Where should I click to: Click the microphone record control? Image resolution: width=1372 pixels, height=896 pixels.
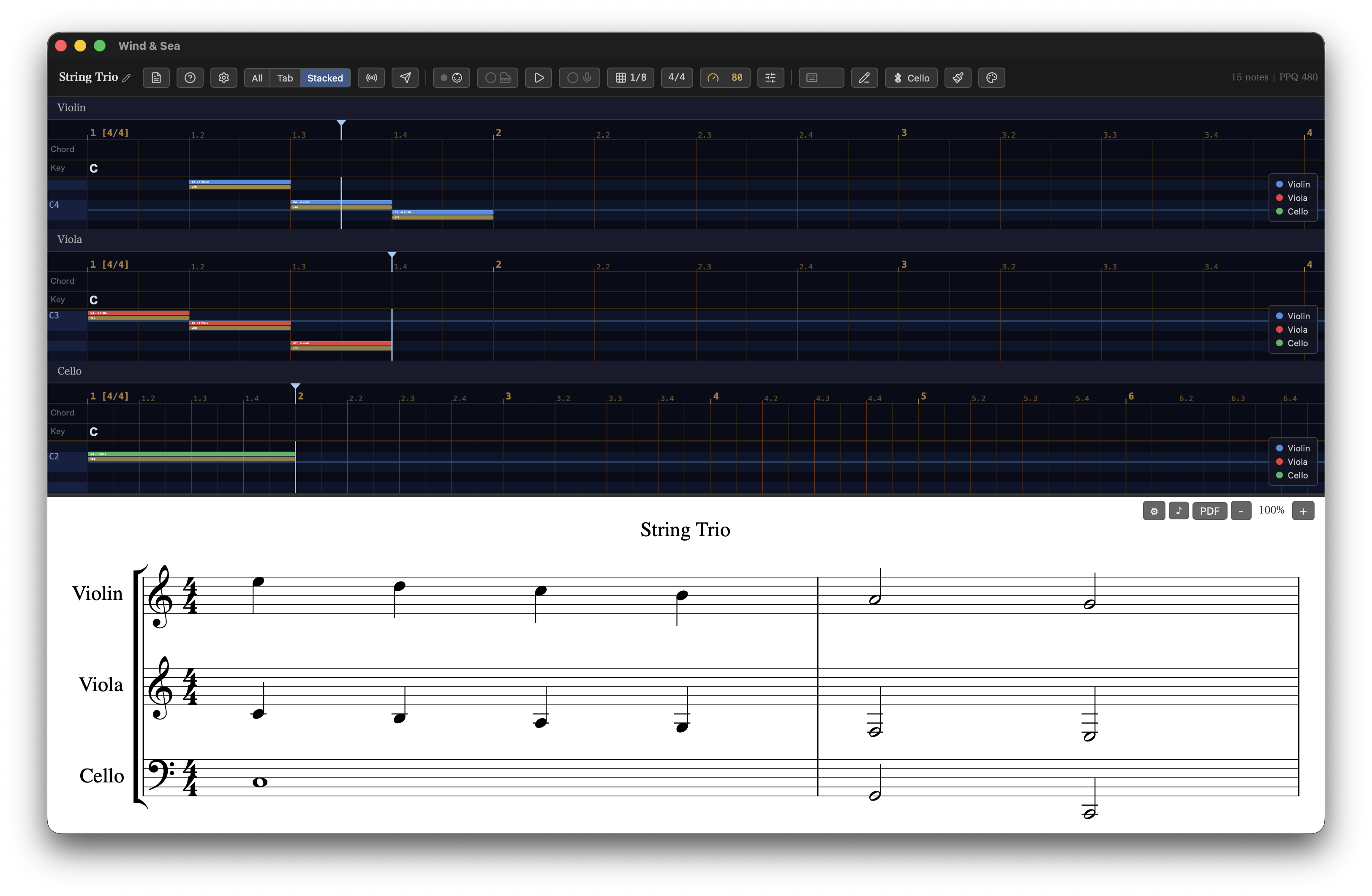[x=579, y=78]
